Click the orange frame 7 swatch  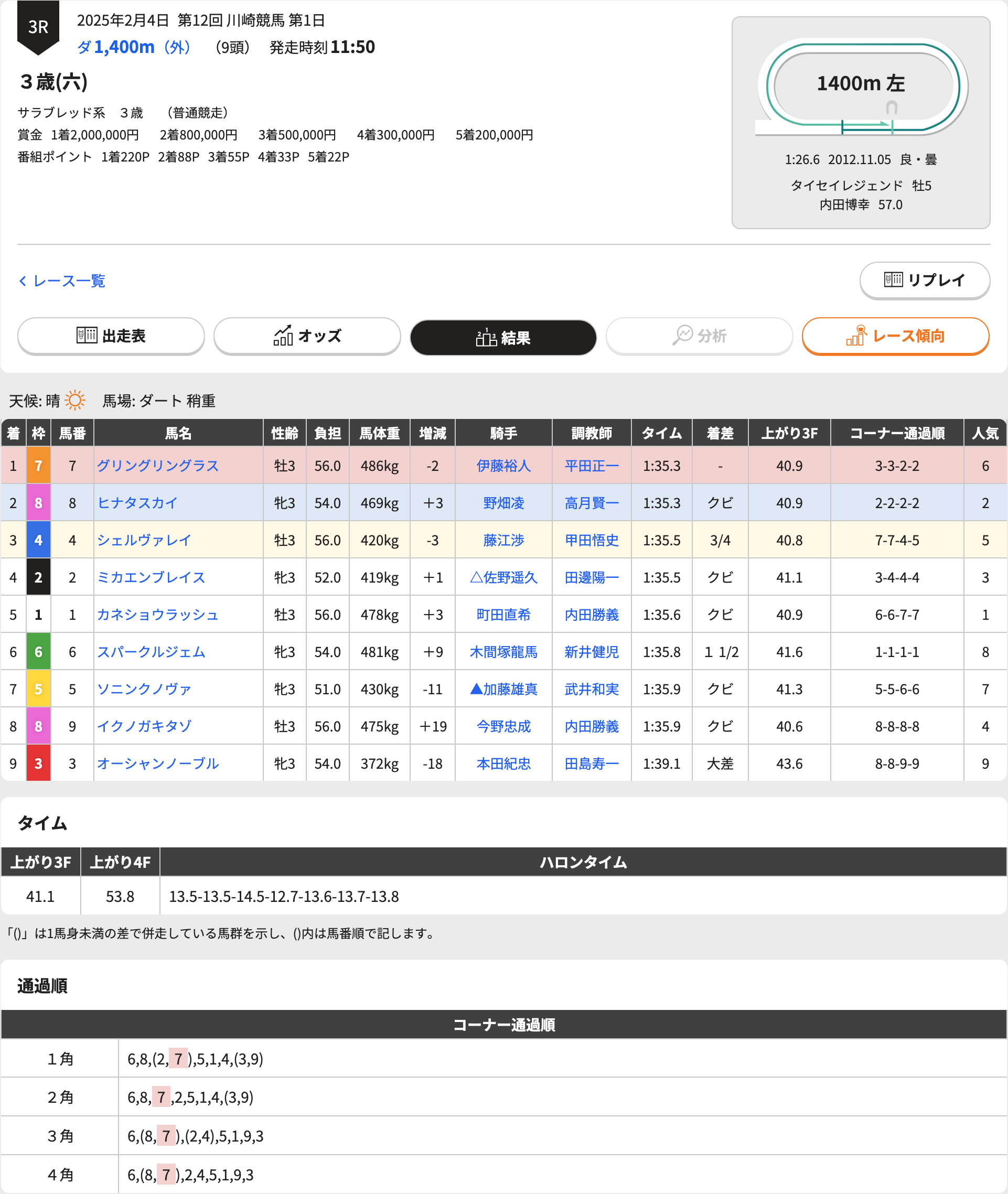38,466
